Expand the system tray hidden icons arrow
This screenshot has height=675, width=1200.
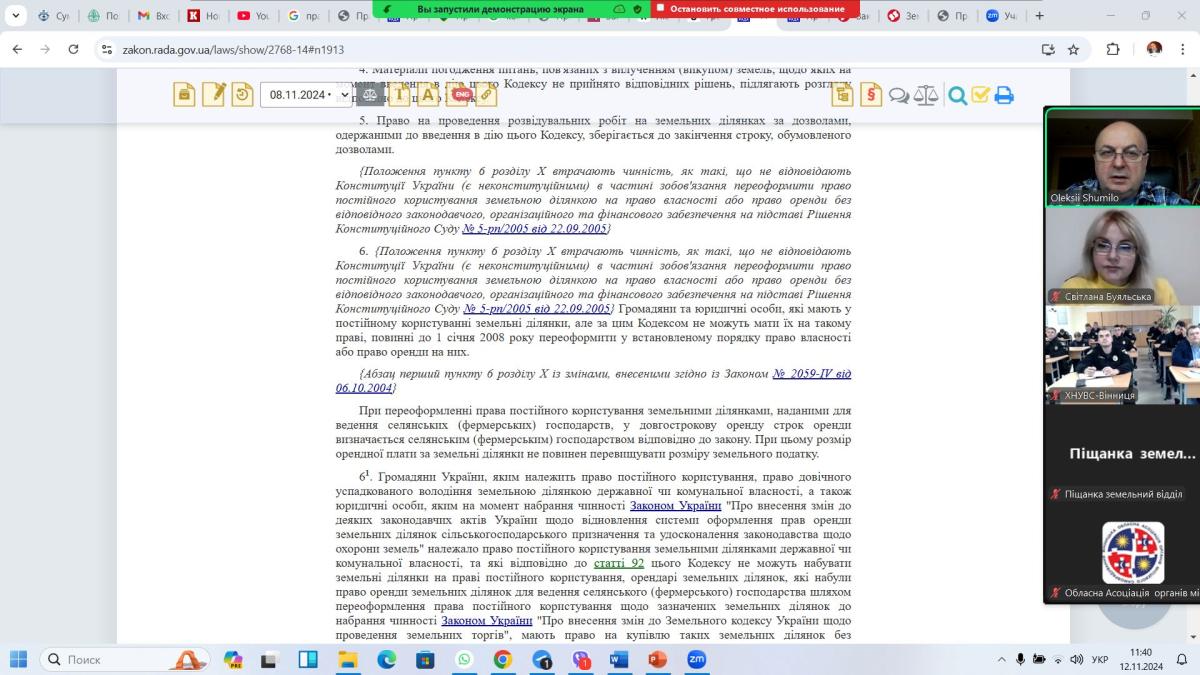tap(1002, 660)
